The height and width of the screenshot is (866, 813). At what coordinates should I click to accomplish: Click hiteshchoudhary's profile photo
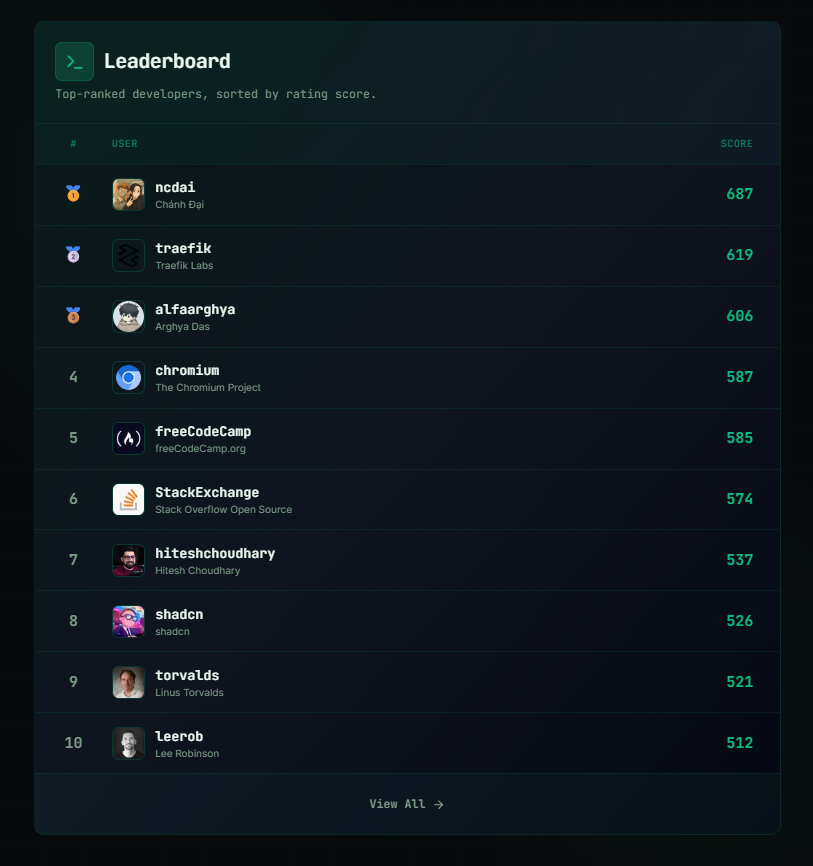tap(128, 560)
